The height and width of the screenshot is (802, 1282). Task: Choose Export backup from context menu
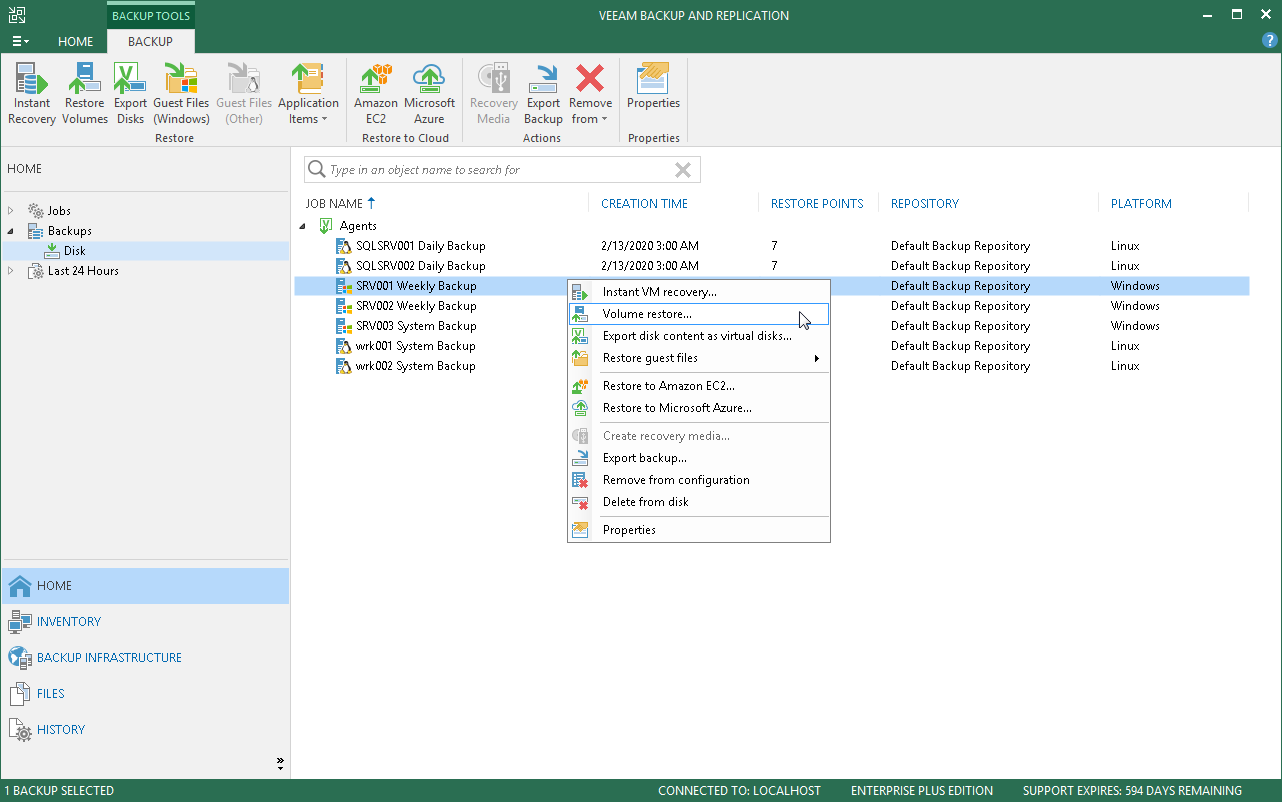(699, 458)
